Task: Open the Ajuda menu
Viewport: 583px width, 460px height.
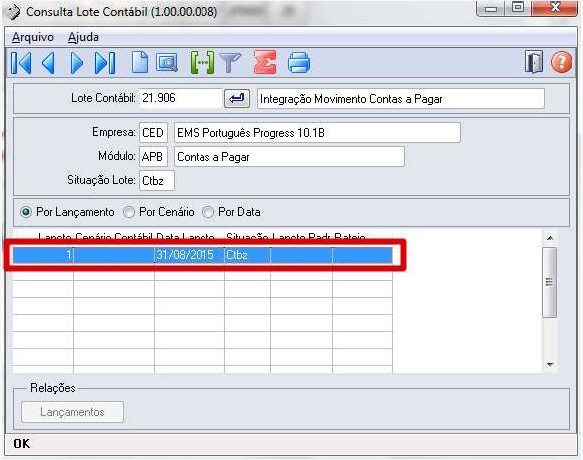Action: click(x=83, y=37)
